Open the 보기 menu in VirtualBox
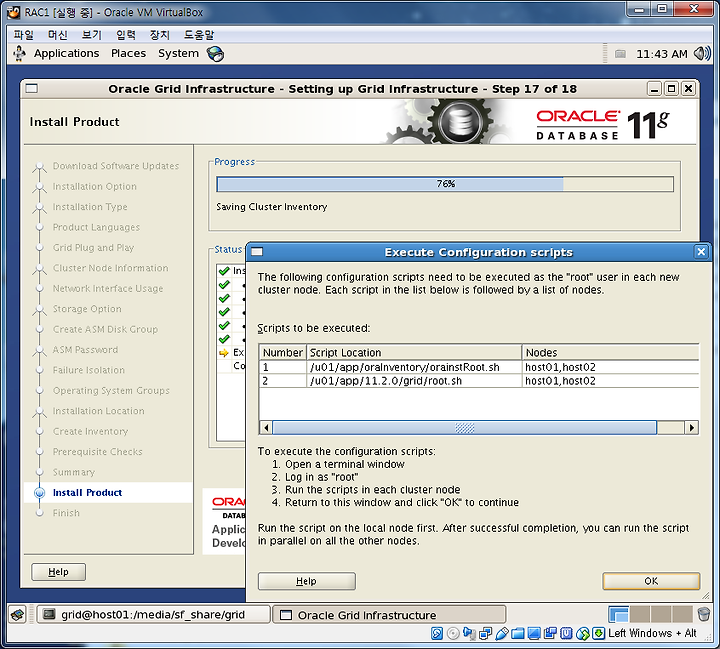 tap(91, 34)
